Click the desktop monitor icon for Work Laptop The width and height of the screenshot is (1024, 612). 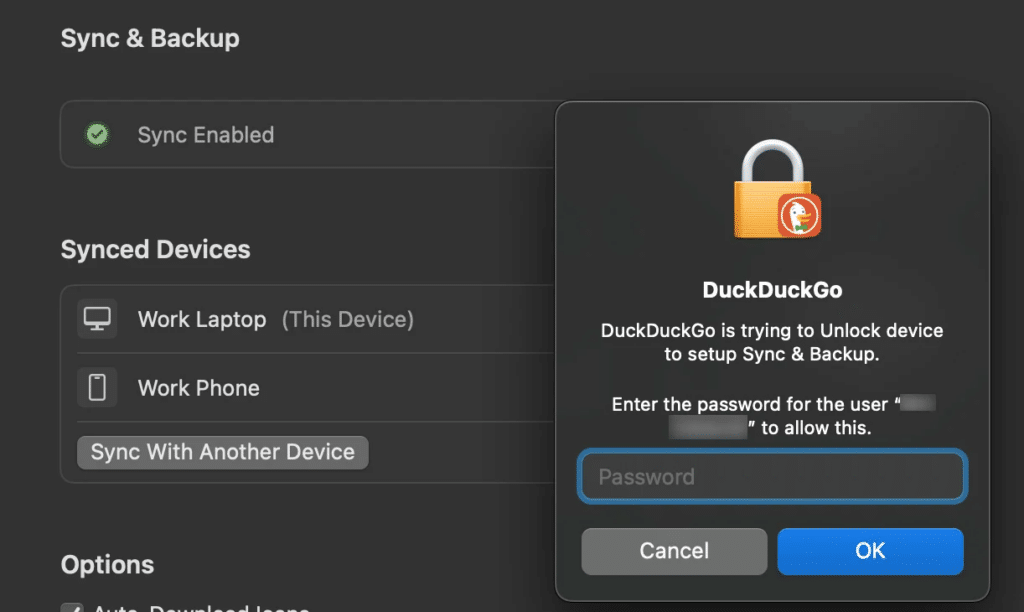(97, 319)
